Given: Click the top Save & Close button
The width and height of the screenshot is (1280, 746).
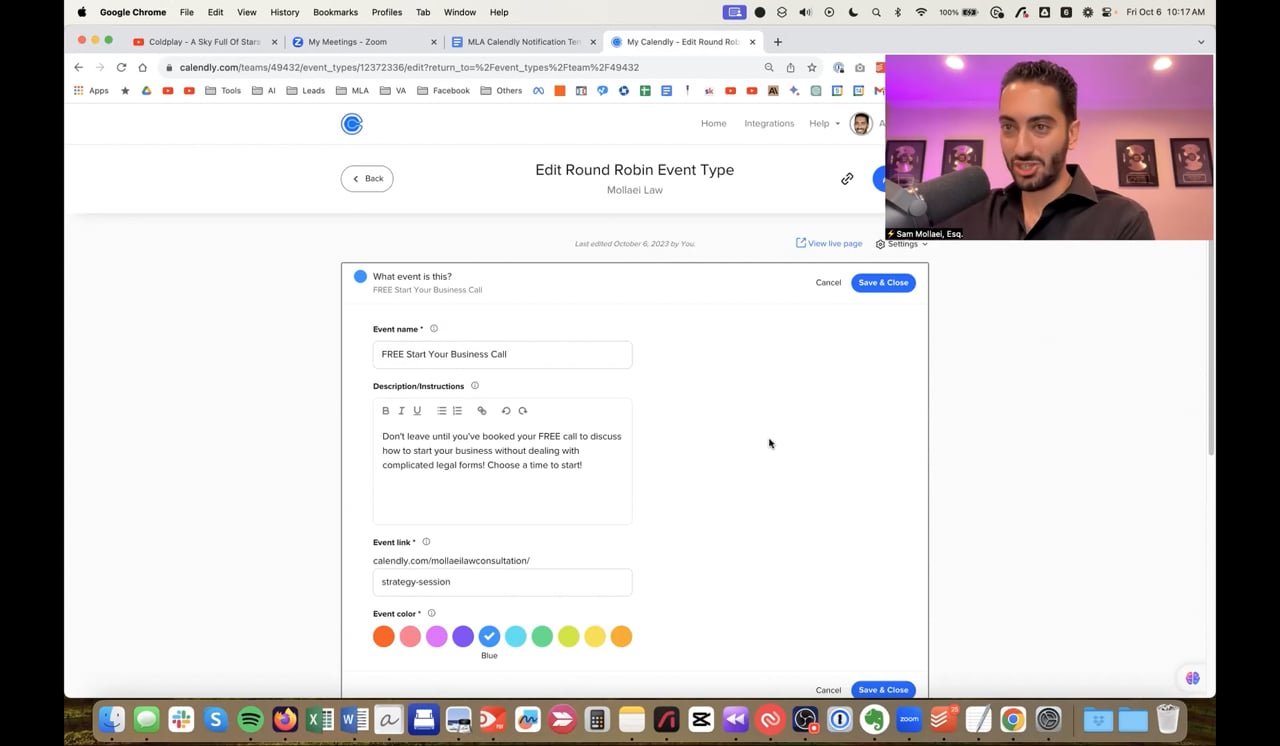Looking at the screenshot, I should point(883,283).
